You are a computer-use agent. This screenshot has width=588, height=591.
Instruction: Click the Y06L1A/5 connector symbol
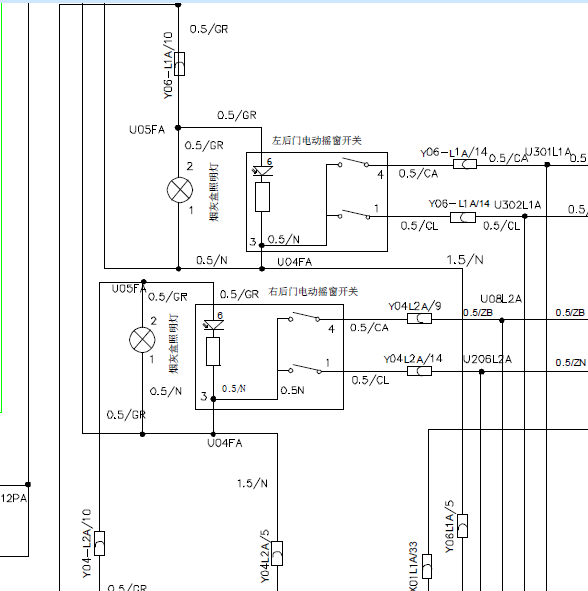click(462, 526)
